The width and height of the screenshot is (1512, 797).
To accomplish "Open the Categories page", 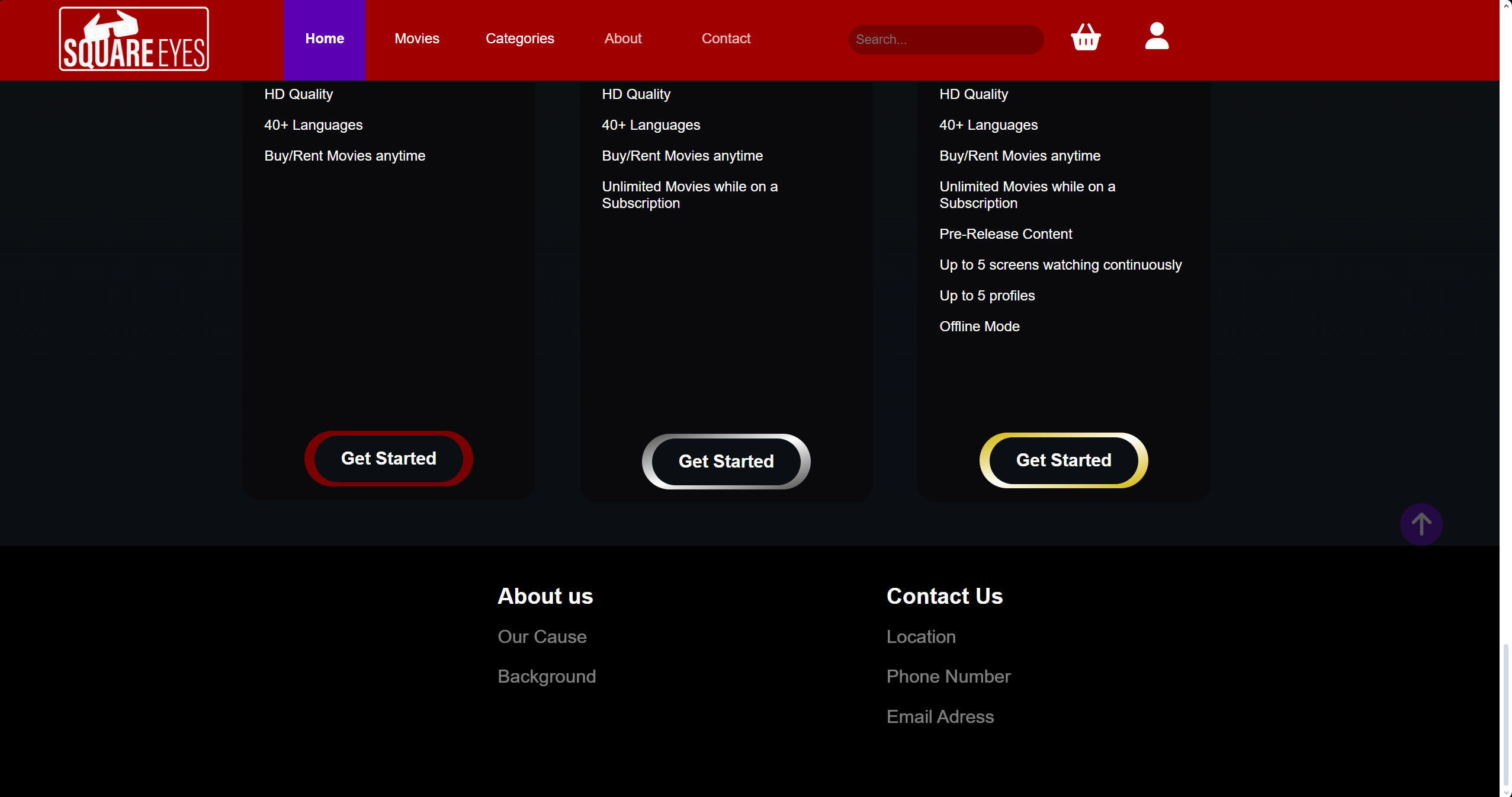I will pyautogui.click(x=519, y=38).
